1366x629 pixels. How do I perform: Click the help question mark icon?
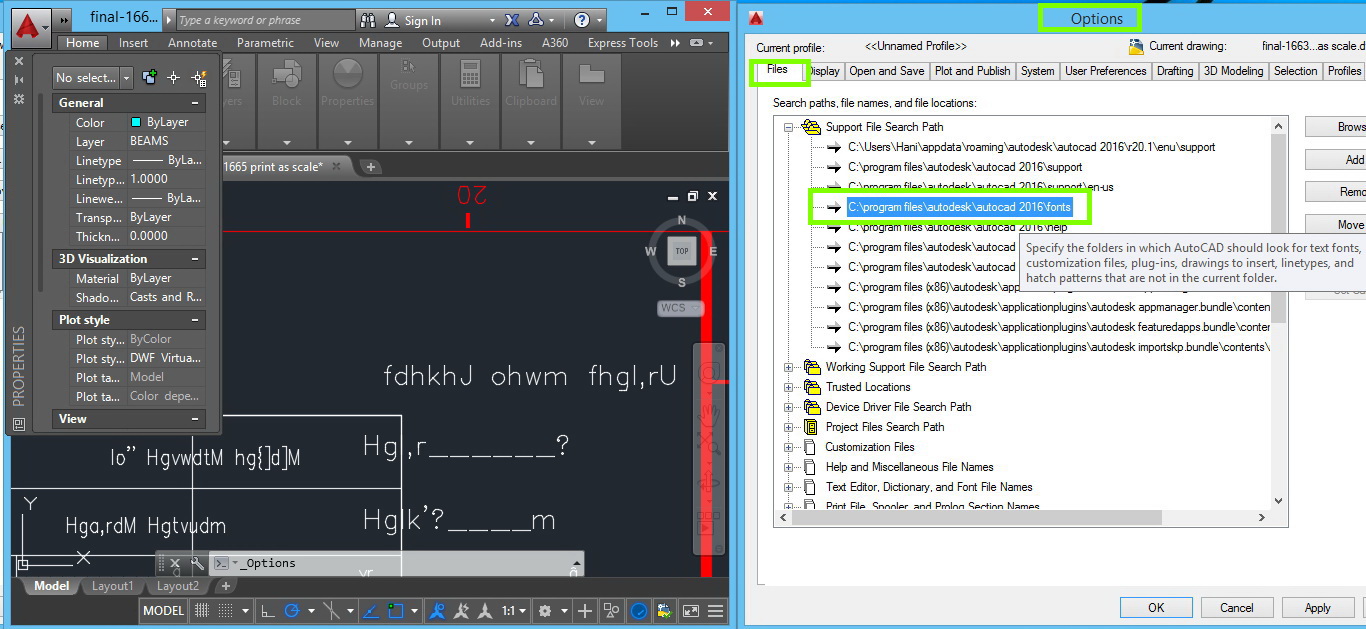[582, 20]
